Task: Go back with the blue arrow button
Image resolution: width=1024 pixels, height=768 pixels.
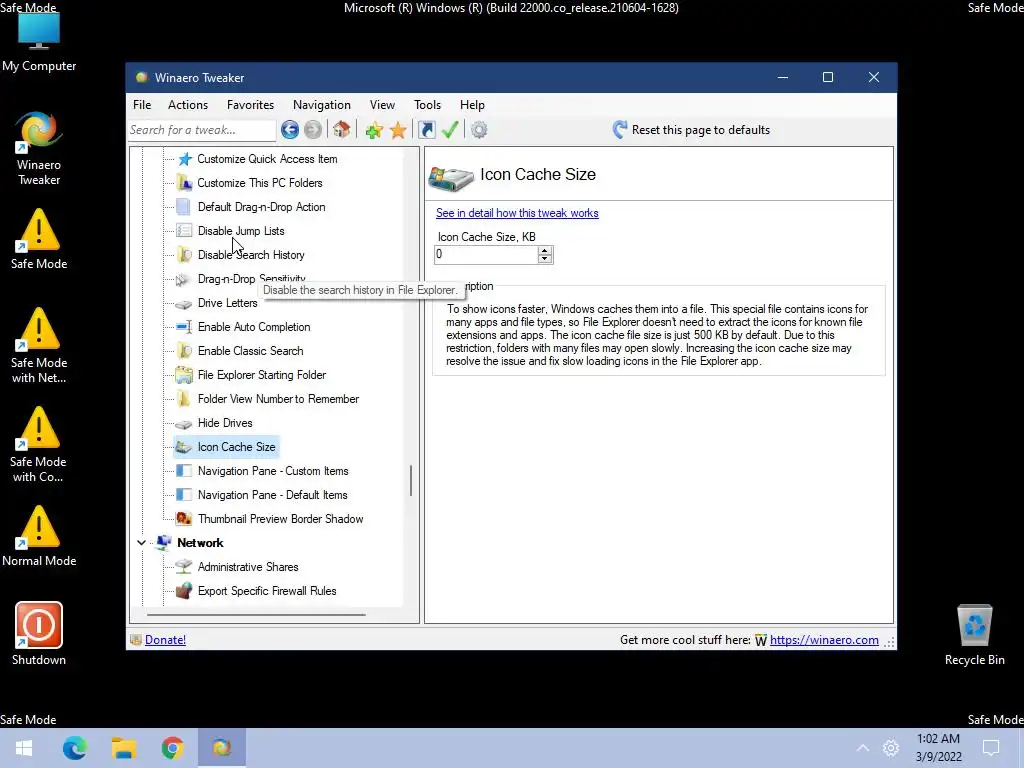Action: pyautogui.click(x=290, y=130)
